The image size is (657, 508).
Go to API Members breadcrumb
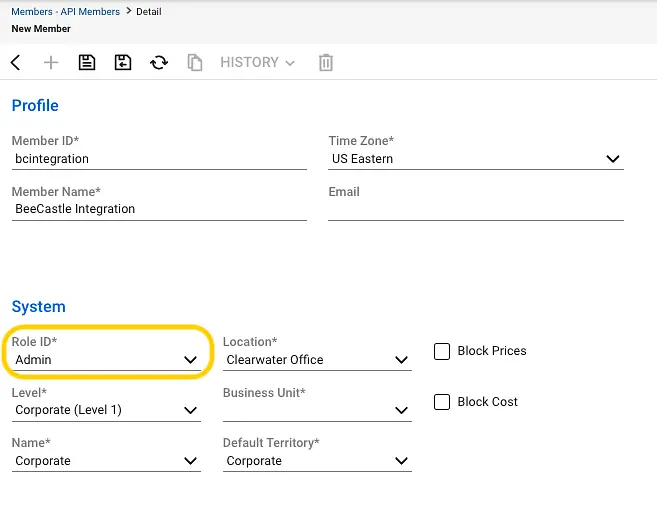pyautogui.click(x=90, y=12)
